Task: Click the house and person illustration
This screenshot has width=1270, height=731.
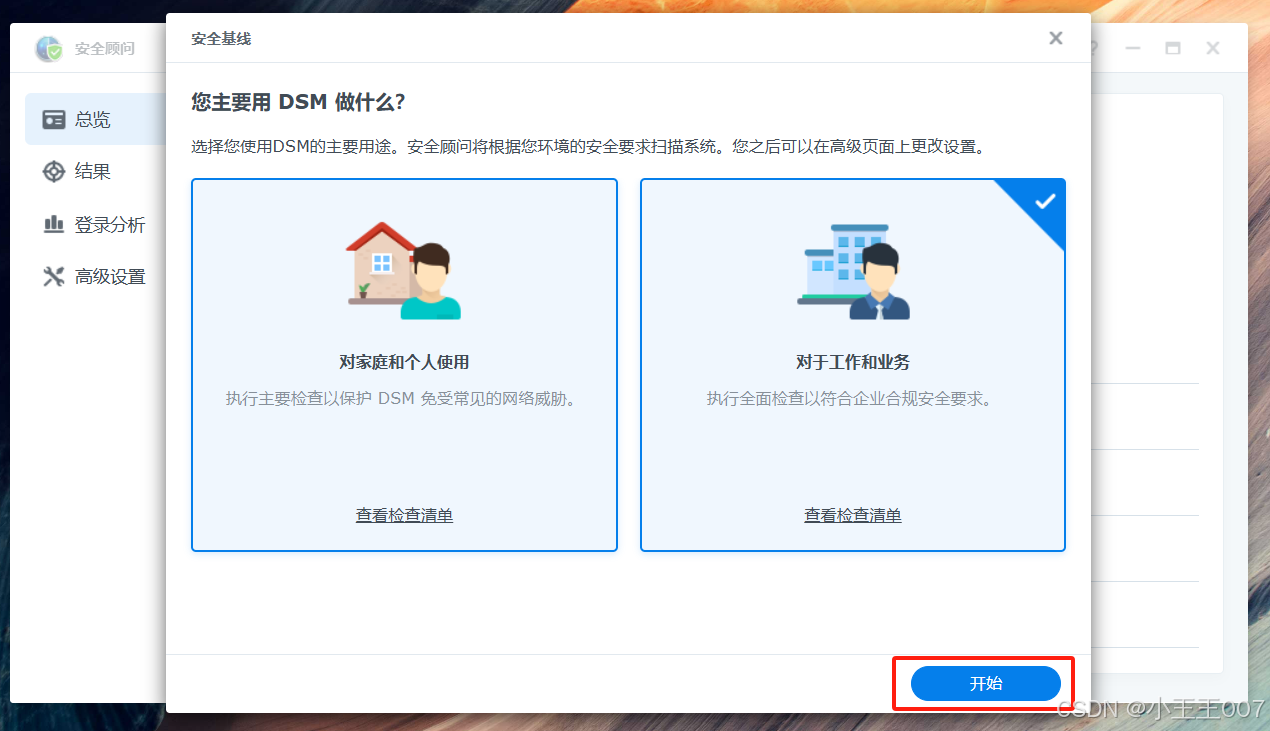Action: [404, 271]
